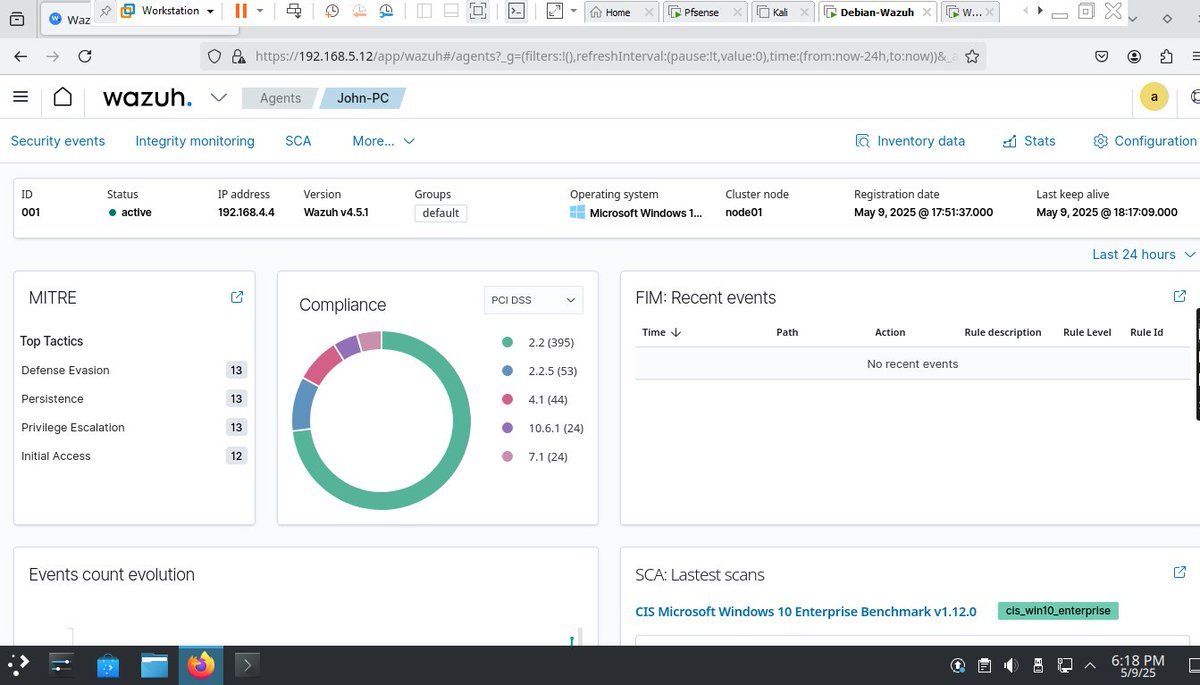Open CIS Microsoft Windows 10 Enterprise Benchmark link
The height and width of the screenshot is (685, 1200).
coord(806,611)
